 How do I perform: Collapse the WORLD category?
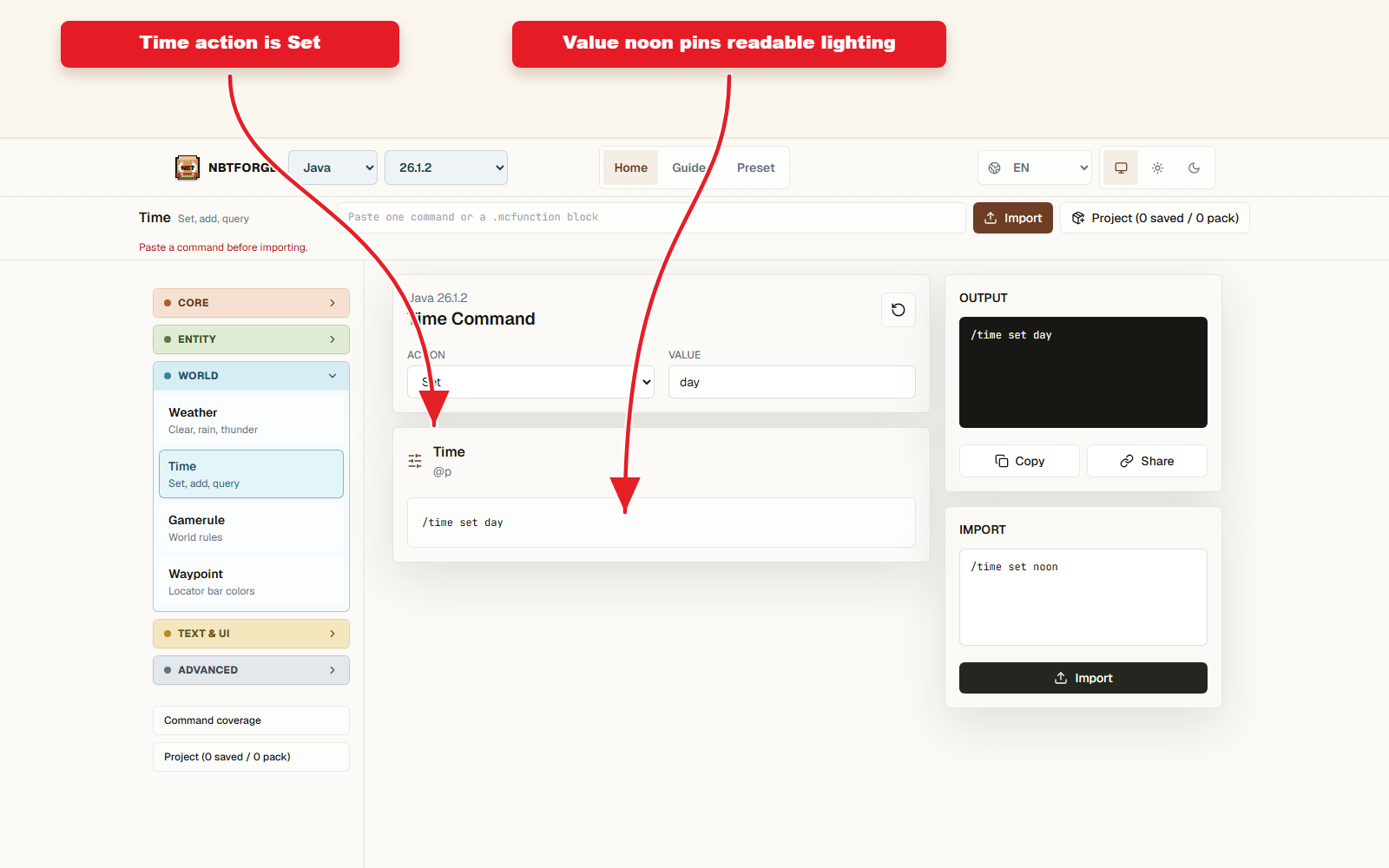[251, 376]
